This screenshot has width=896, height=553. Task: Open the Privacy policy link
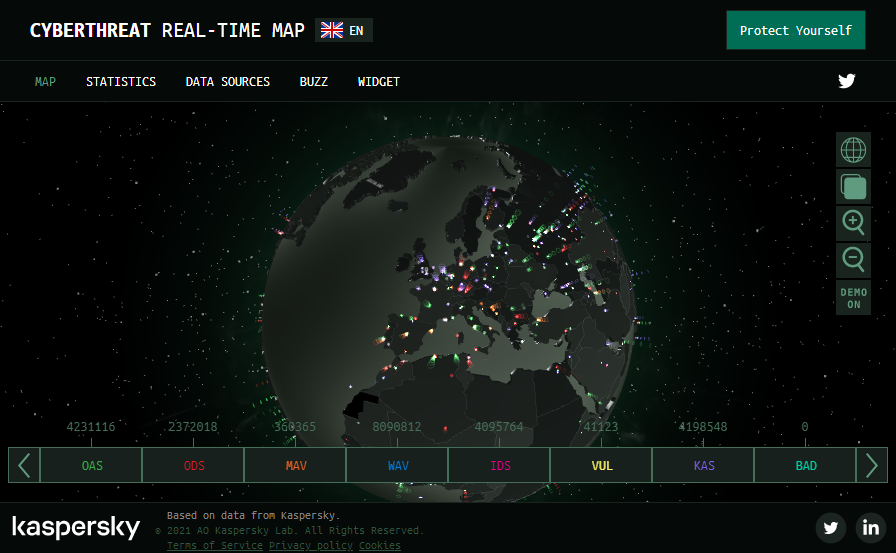coord(311,546)
